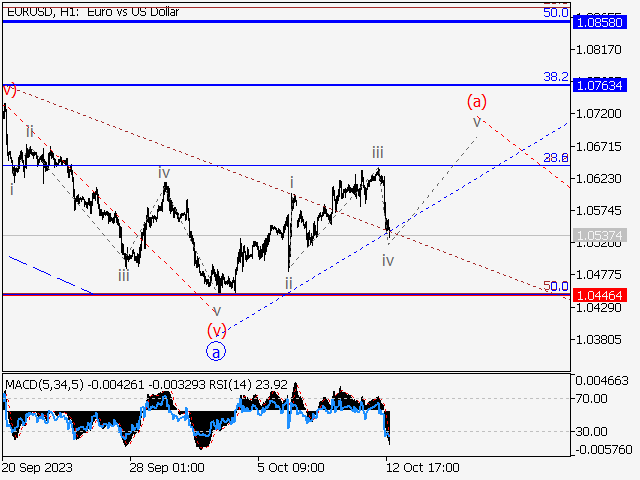Click the 0.004663 MACD scale value

602,381
